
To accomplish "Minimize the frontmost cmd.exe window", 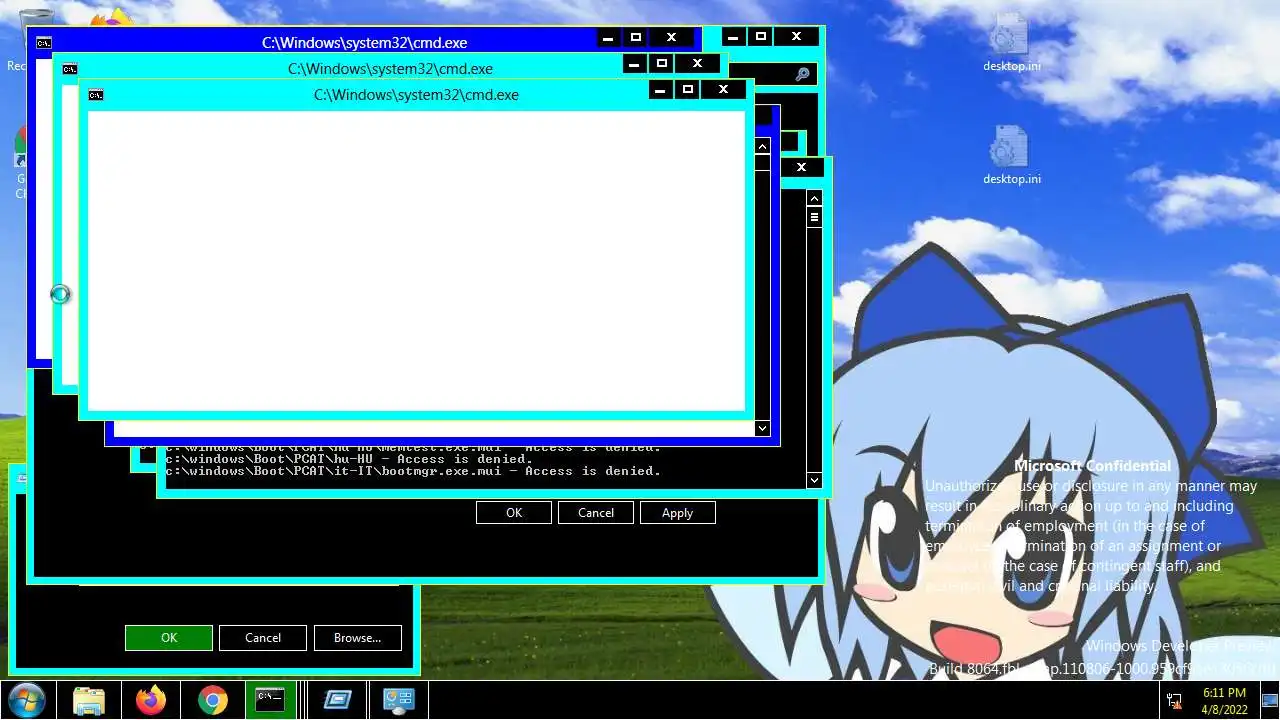I will point(661,90).
